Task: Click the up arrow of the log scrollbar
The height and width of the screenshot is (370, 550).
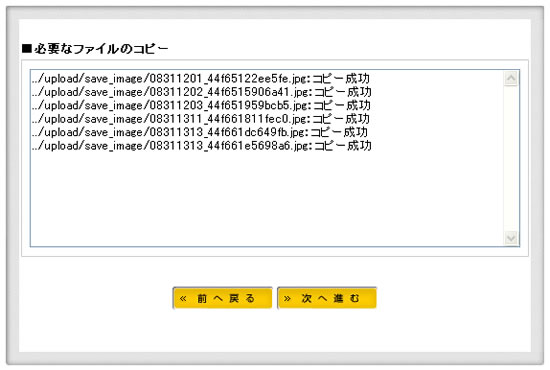Action: (x=511, y=78)
